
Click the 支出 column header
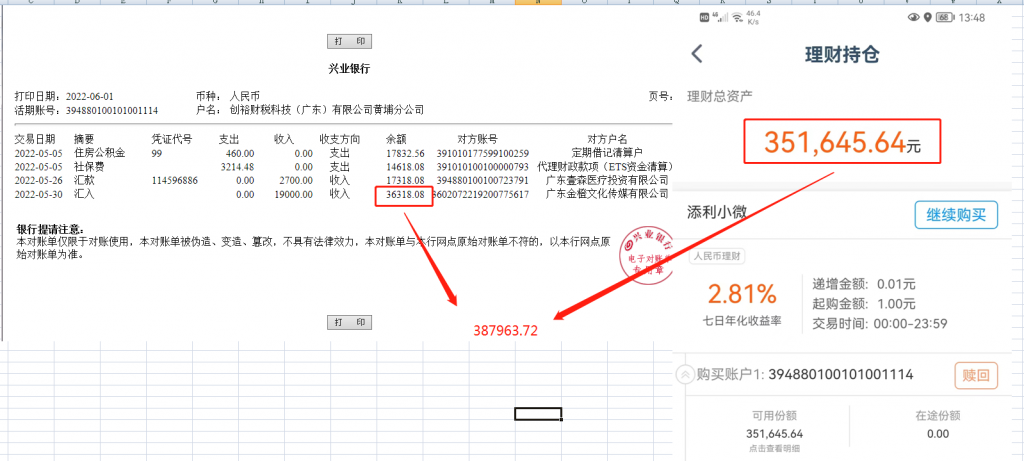[x=229, y=139]
